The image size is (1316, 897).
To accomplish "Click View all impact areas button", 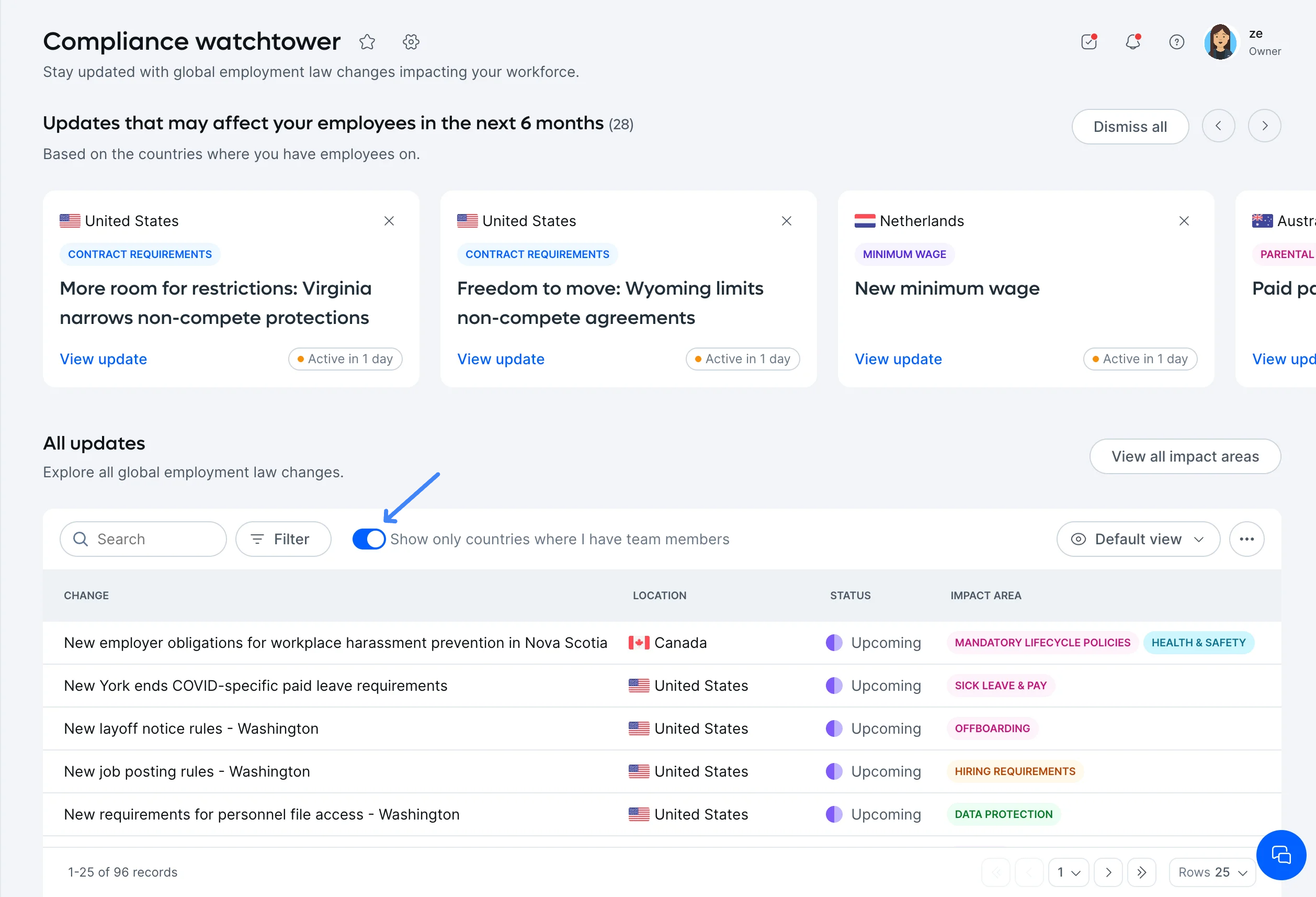I will tap(1185, 456).
